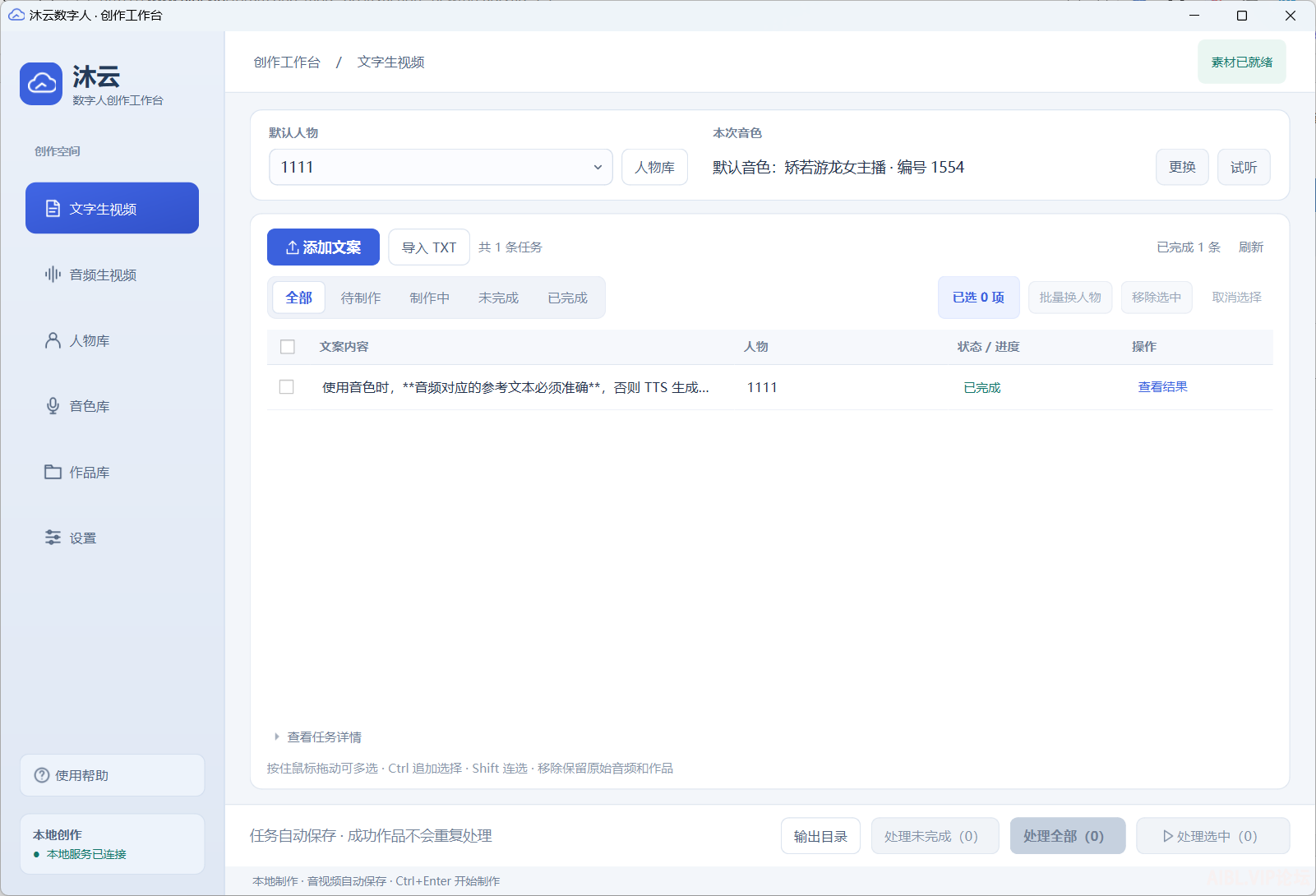Switch to the 待制作 filter tab
1316x896 pixels.
click(361, 298)
